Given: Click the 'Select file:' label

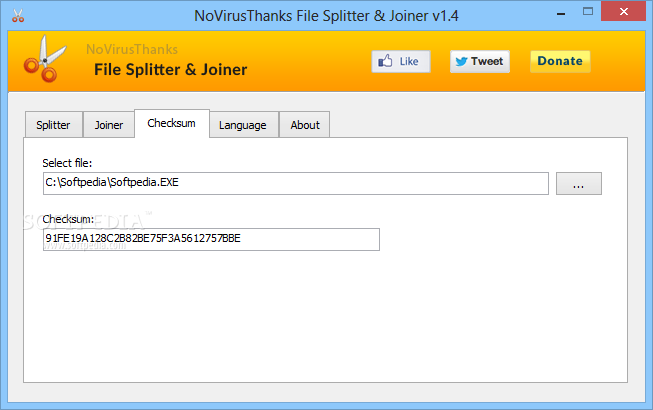Looking at the screenshot, I should 67,163.
